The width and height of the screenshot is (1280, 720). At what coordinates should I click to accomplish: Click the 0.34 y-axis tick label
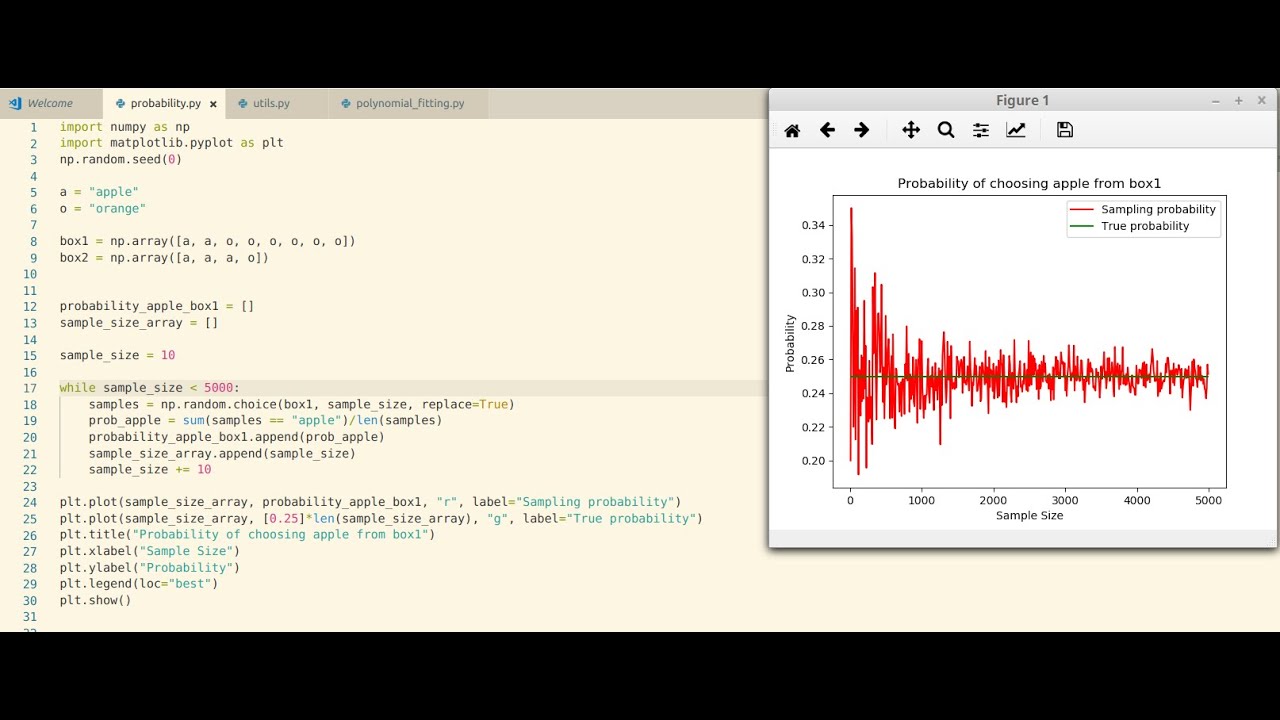coord(814,225)
